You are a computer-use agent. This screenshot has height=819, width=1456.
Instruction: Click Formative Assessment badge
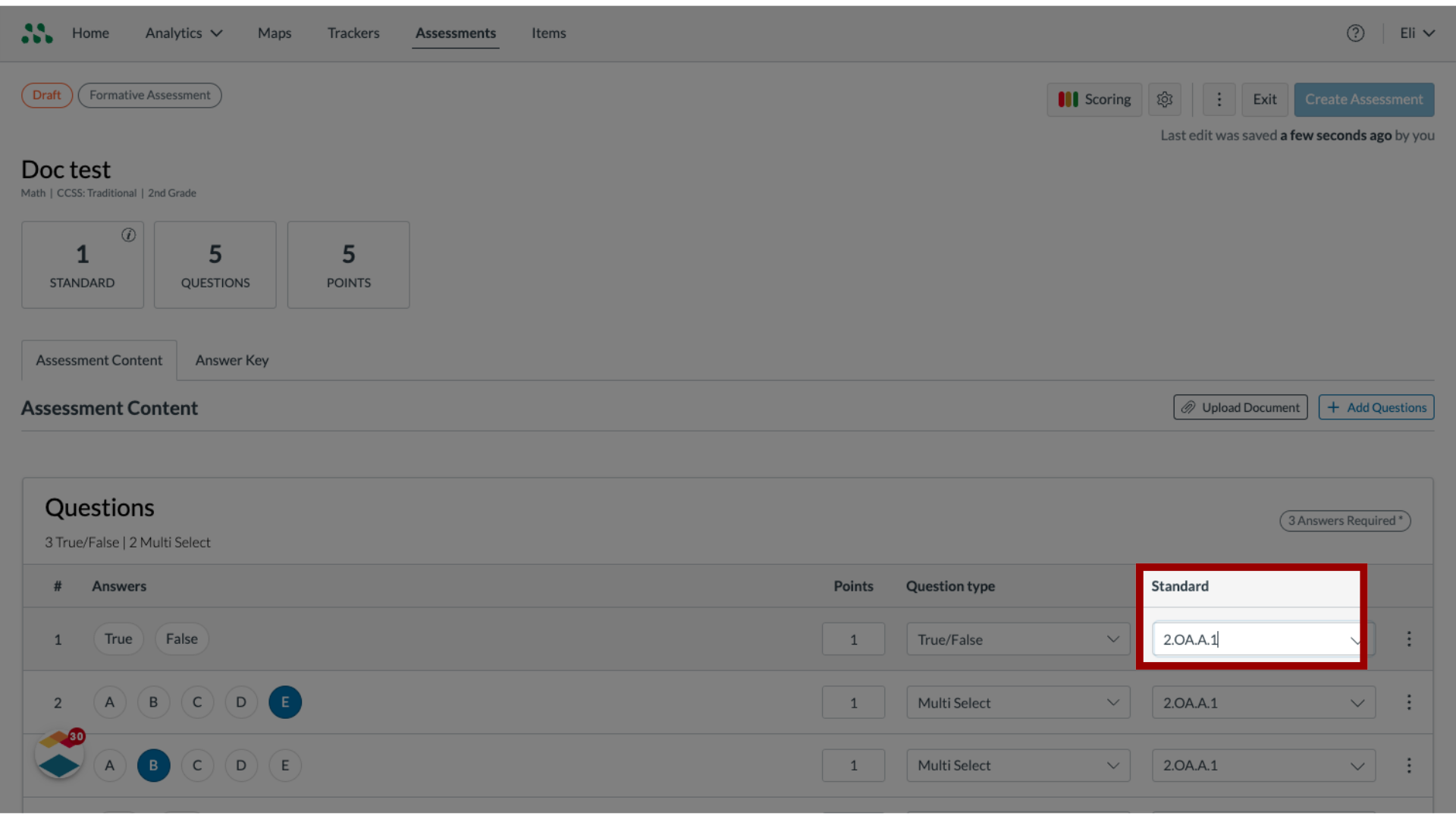coord(150,96)
